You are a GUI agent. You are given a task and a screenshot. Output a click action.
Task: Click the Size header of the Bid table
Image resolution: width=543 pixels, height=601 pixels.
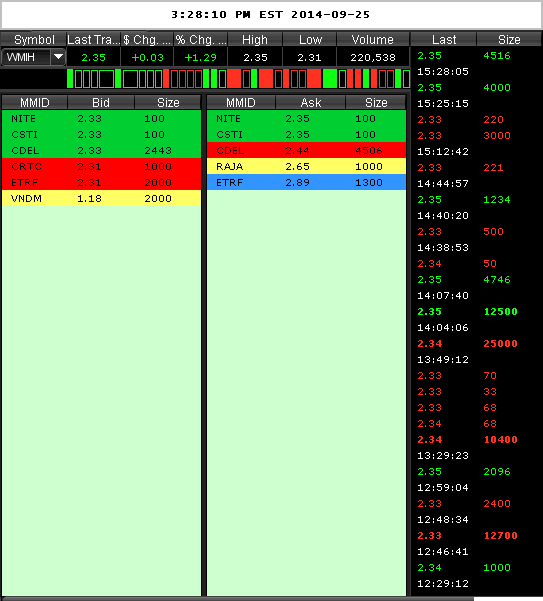168,102
